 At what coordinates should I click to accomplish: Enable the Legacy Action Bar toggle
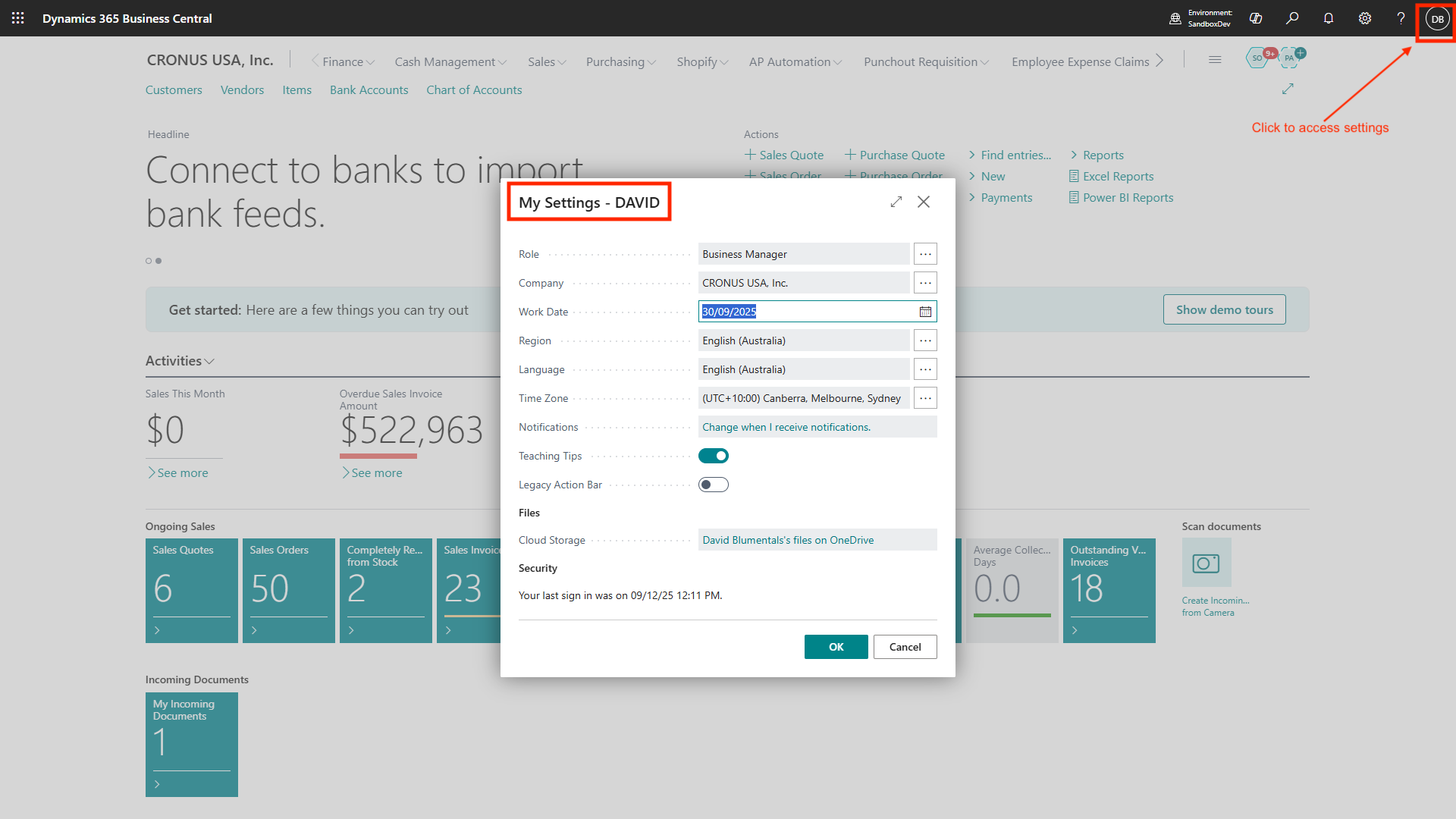[713, 485]
